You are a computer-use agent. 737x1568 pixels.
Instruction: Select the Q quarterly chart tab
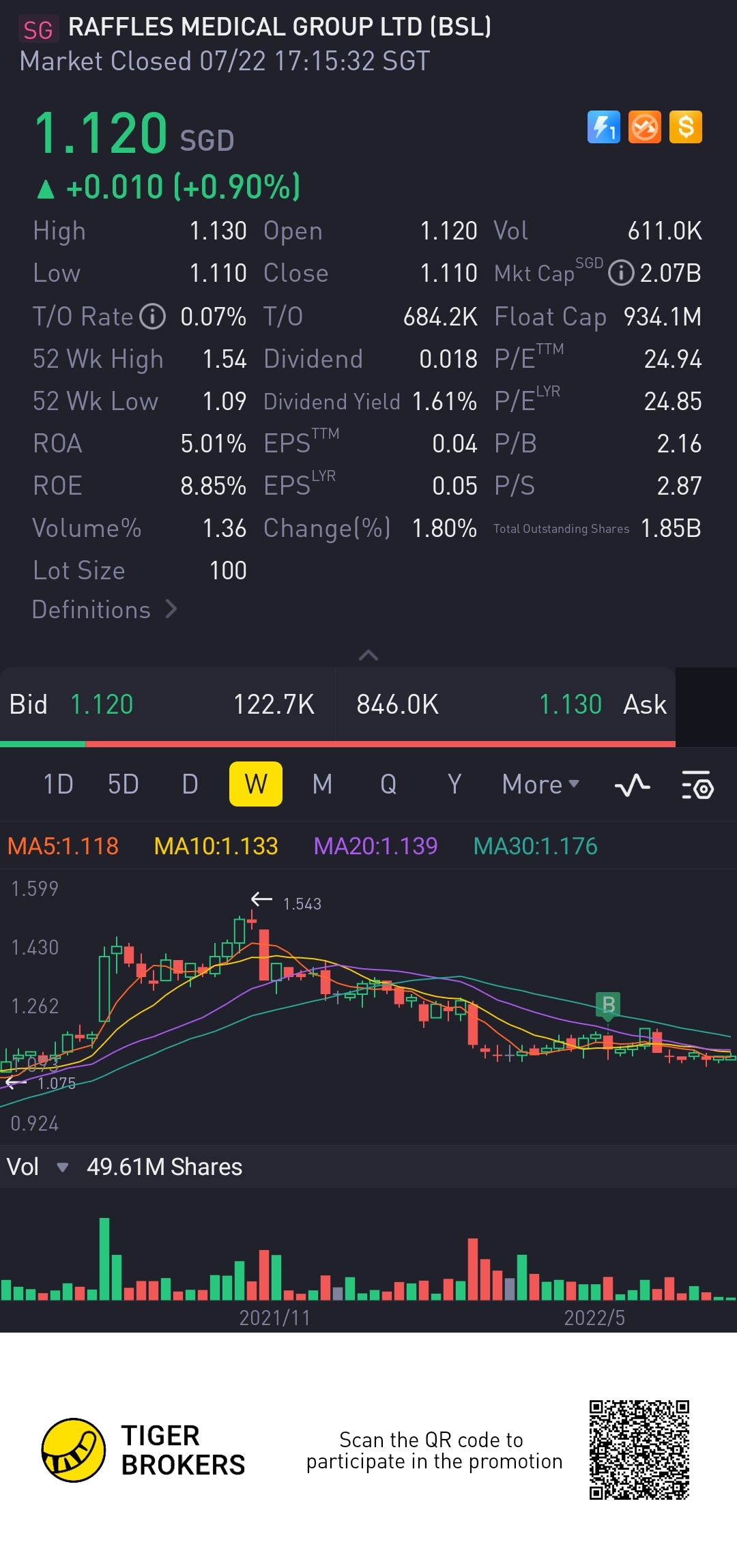coord(388,785)
